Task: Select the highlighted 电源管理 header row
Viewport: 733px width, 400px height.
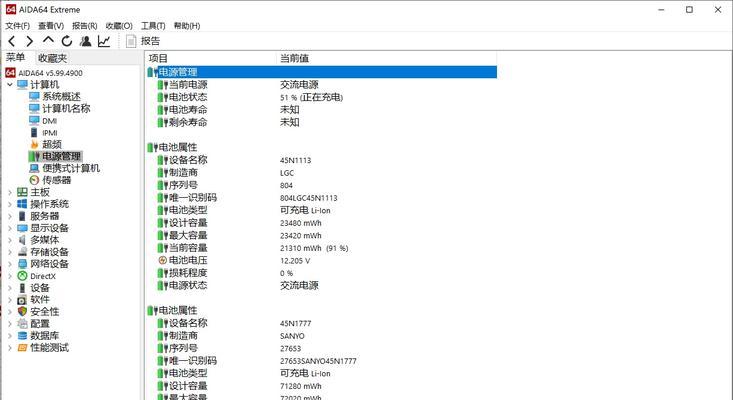Action: click(321, 72)
